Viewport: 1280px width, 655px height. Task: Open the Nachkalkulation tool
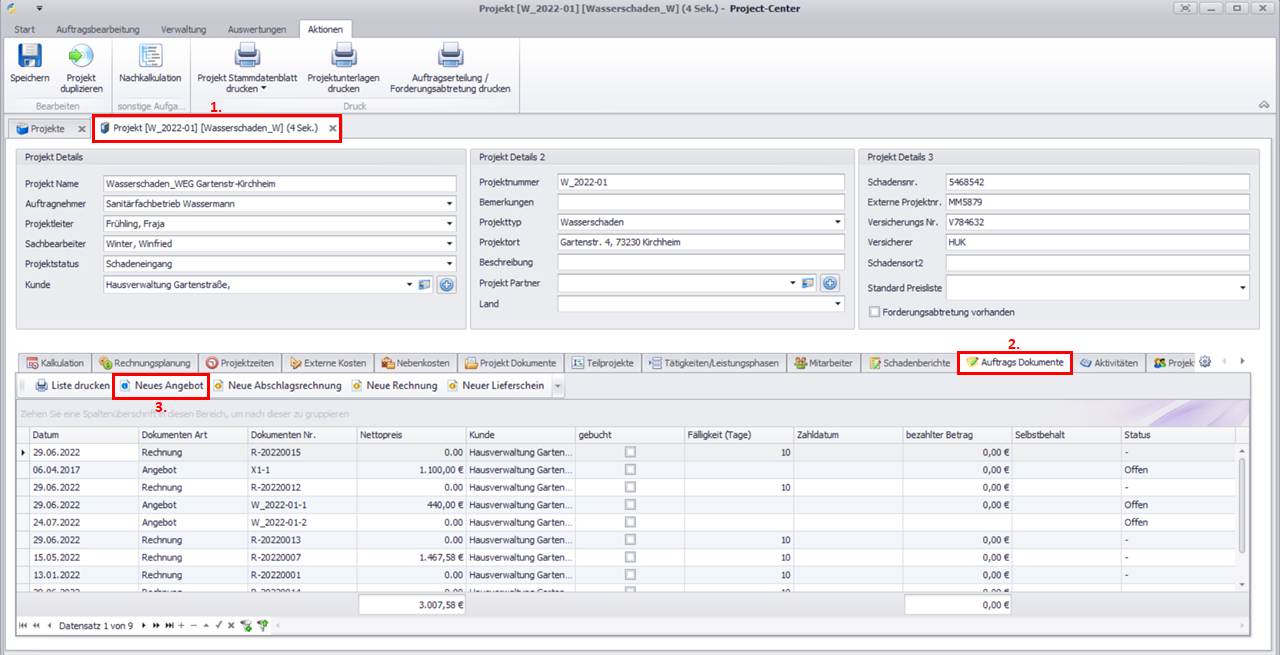coord(150,57)
